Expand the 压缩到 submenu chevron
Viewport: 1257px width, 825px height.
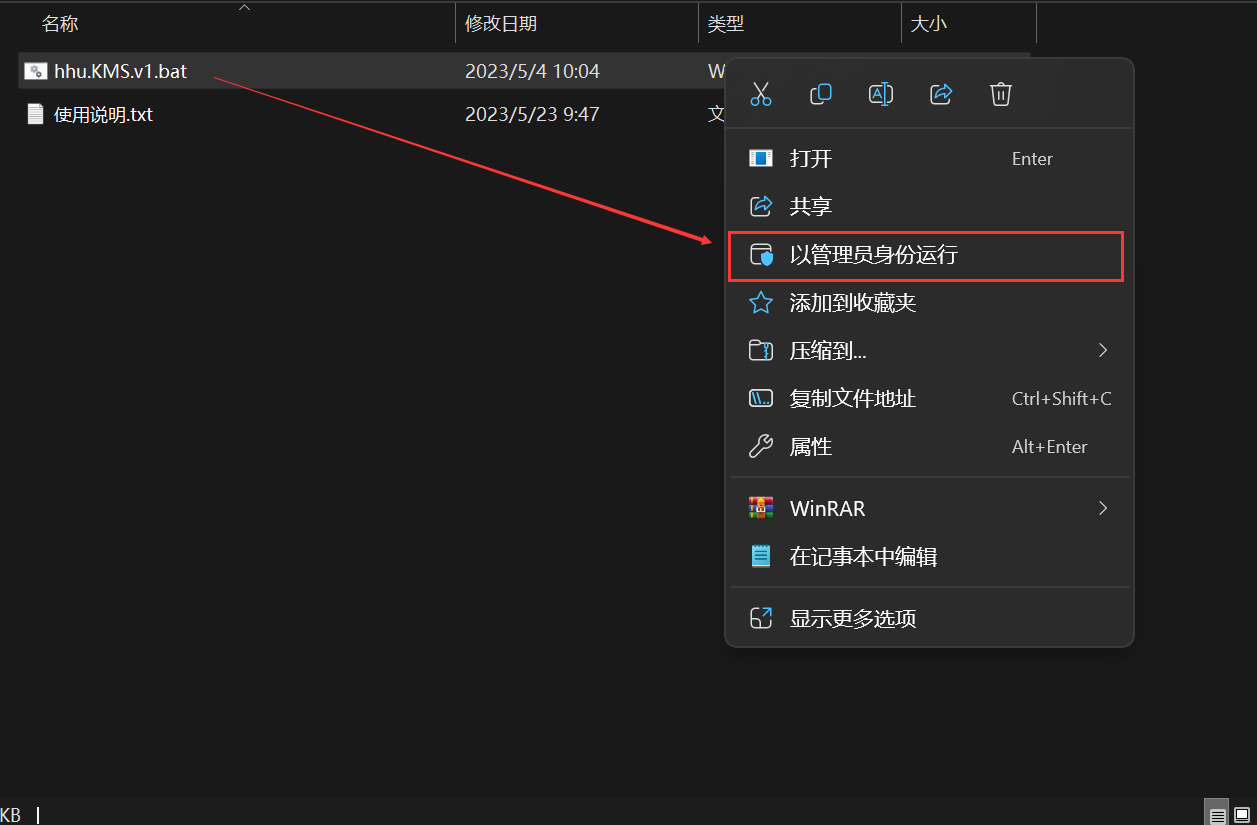pyautogui.click(x=1102, y=350)
